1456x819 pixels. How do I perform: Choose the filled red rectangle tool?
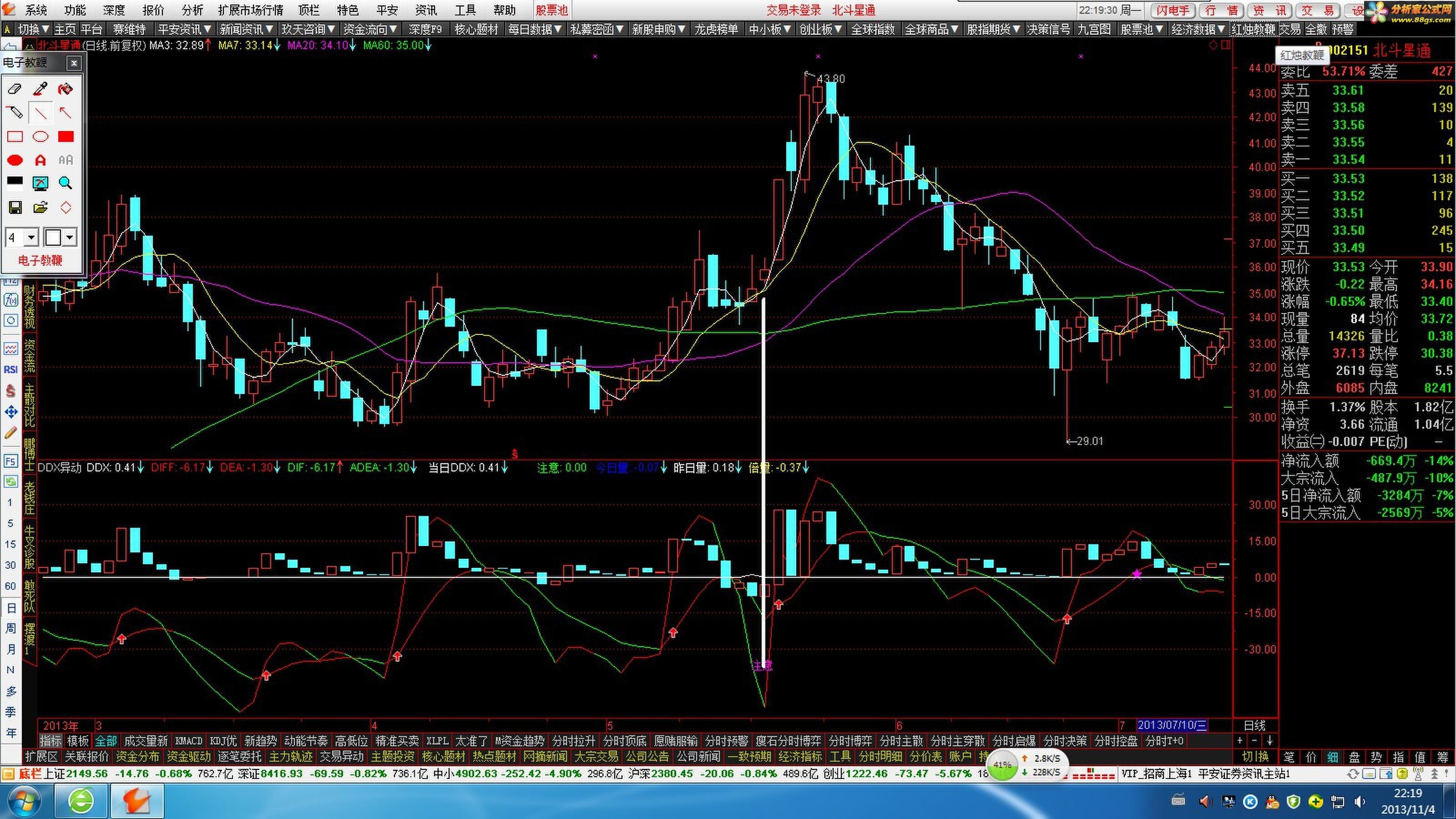point(66,136)
